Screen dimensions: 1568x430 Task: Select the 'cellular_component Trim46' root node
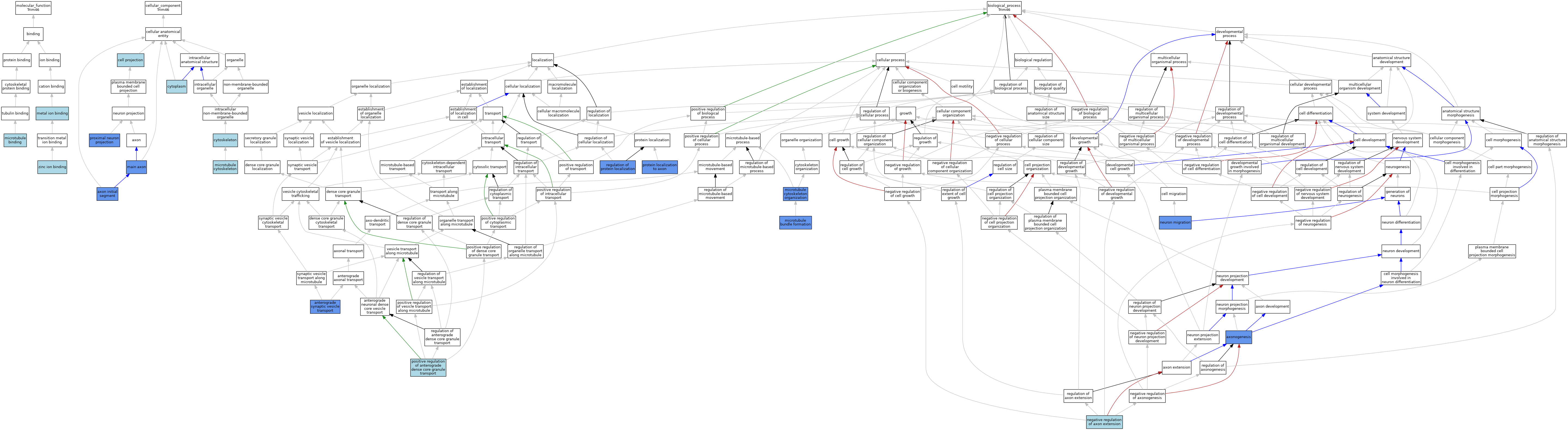tap(163, 8)
